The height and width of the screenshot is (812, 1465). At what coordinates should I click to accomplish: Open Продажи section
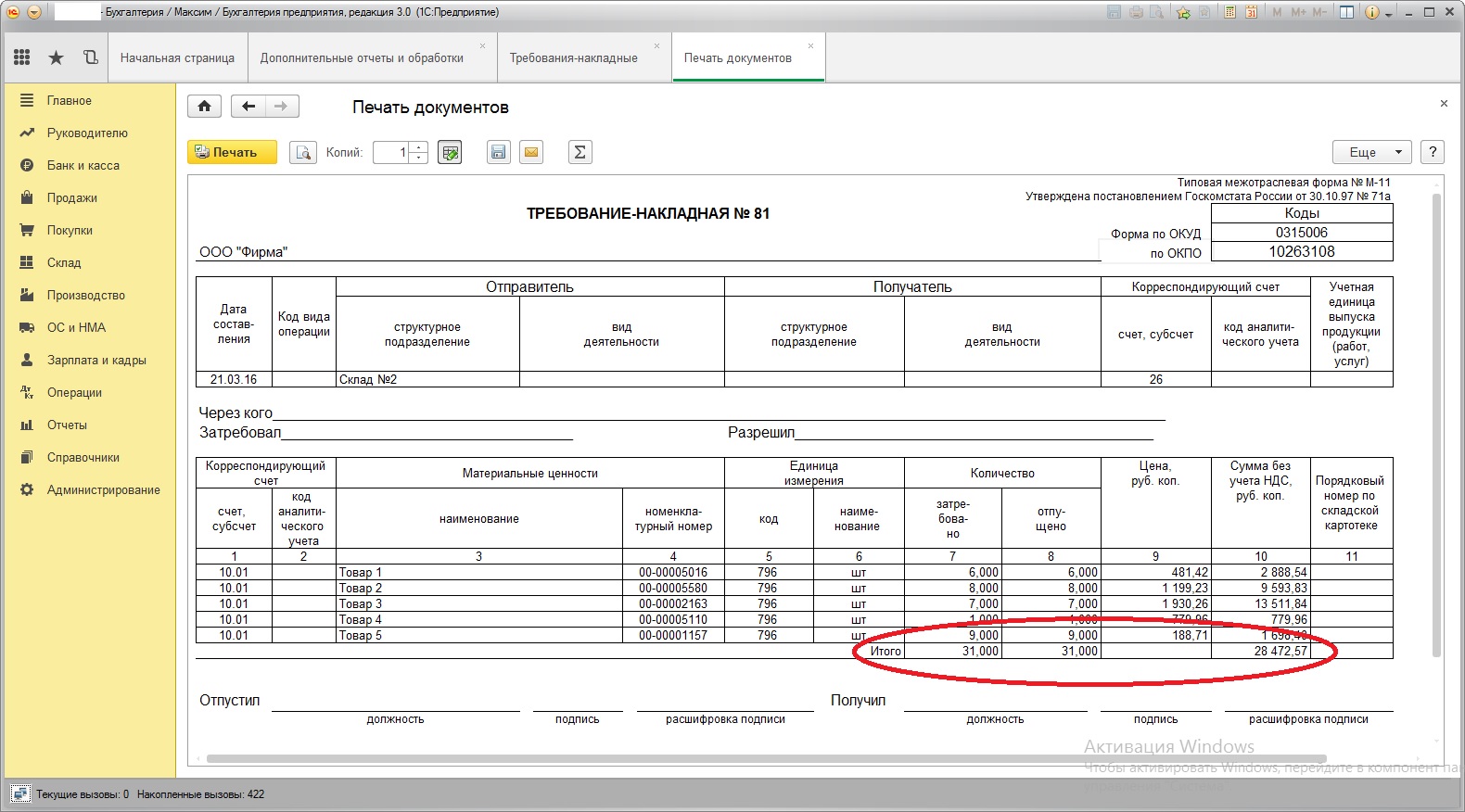pyautogui.click(x=89, y=197)
